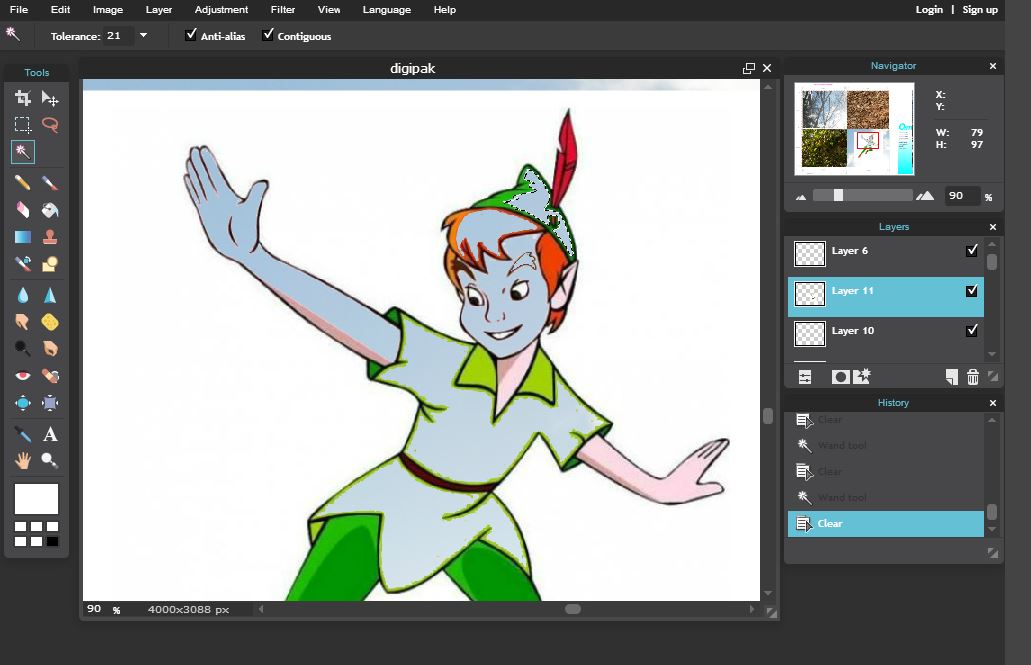Image resolution: width=1031 pixels, height=665 pixels.
Task: Zoom out using Navigator small mountain icon
Action: pos(801,197)
